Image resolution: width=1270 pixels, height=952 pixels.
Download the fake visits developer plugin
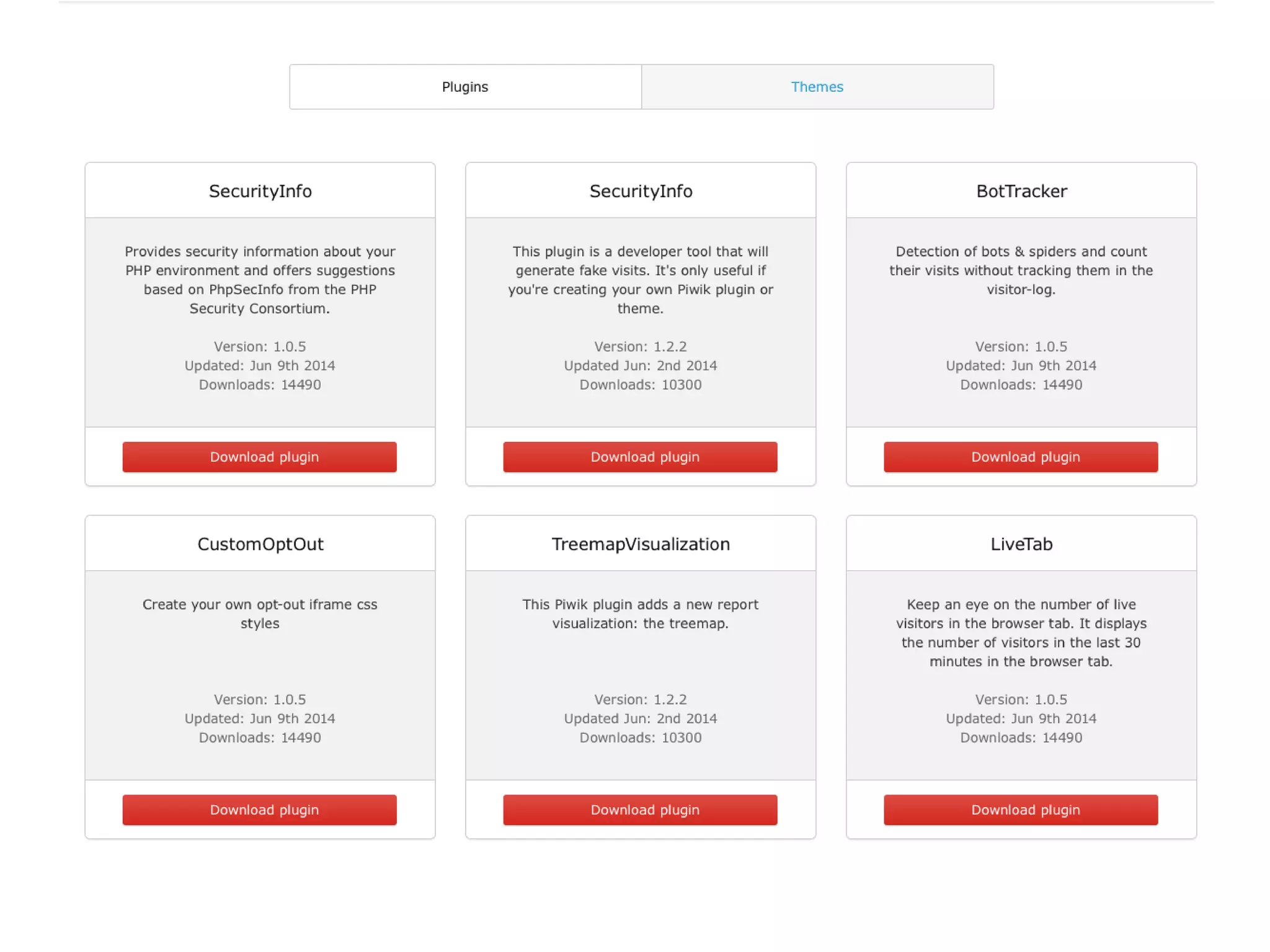(640, 457)
